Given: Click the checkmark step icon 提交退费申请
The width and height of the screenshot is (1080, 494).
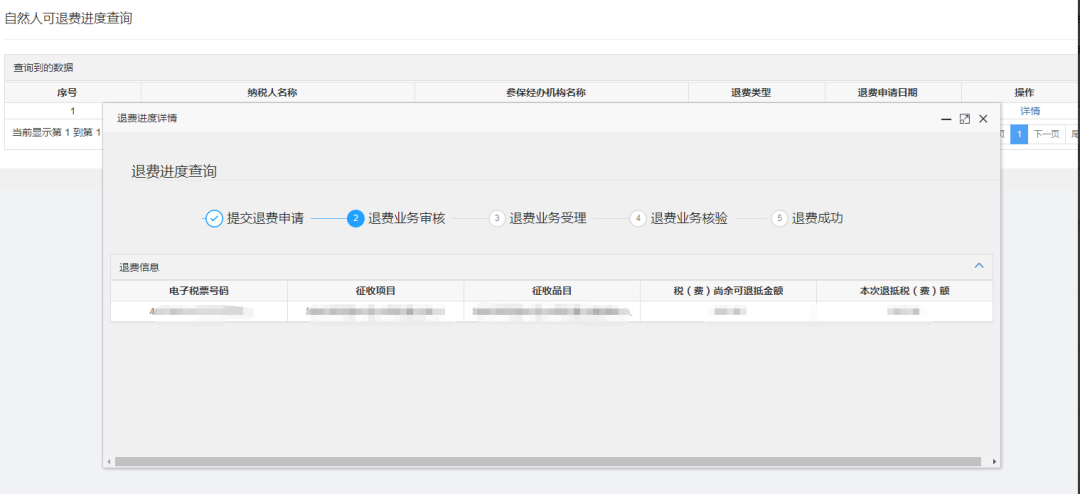Looking at the screenshot, I should pyautogui.click(x=214, y=219).
